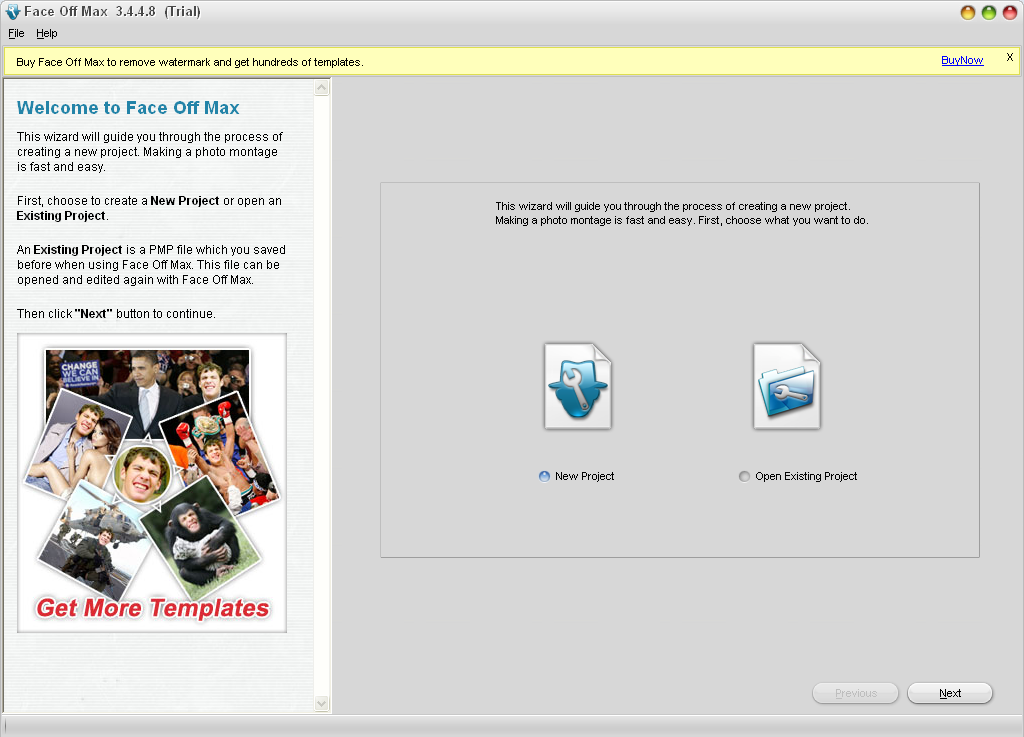Viewport: 1024px width, 737px height.
Task: Click the Face Off Max title bar logo
Action: (x=12, y=12)
